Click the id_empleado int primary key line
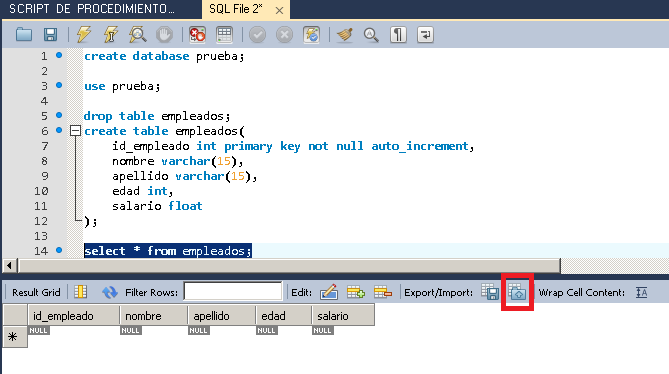Viewport: 669px width, 374px height. click(293, 146)
